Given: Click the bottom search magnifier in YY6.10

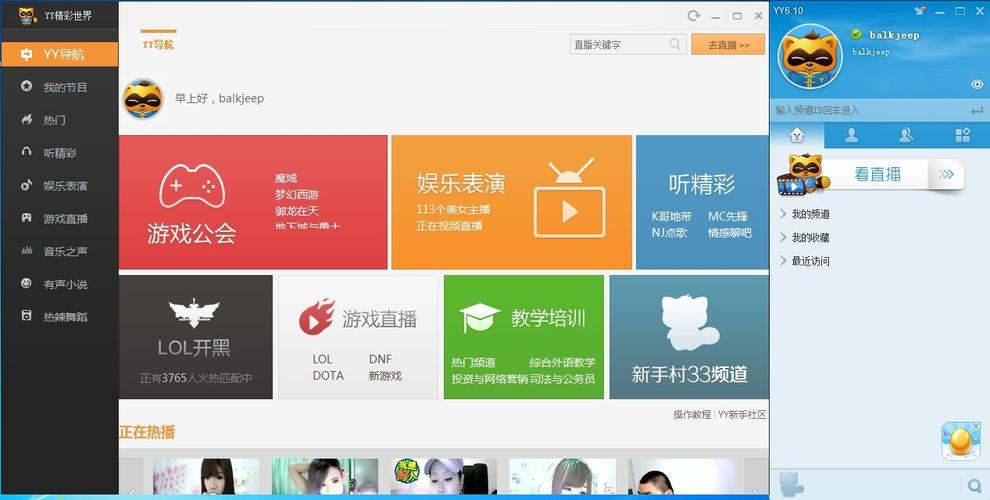Looking at the screenshot, I should [x=974, y=485].
